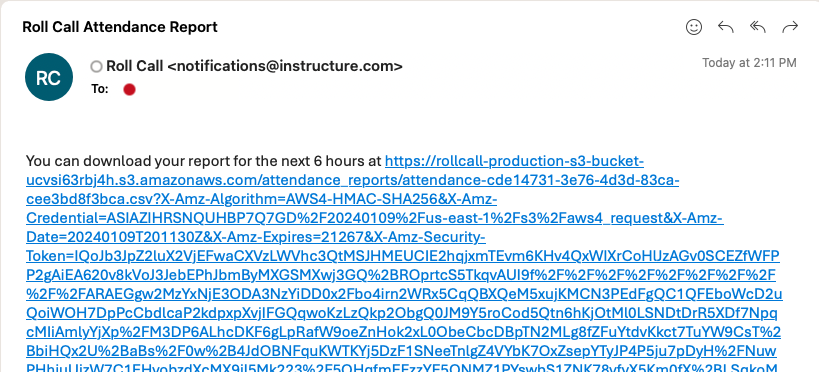Click link line starting QoiWOH7DpPcCbdlcaP2
The image size is (819, 372).
pyautogui.click(x=402, y=313)
